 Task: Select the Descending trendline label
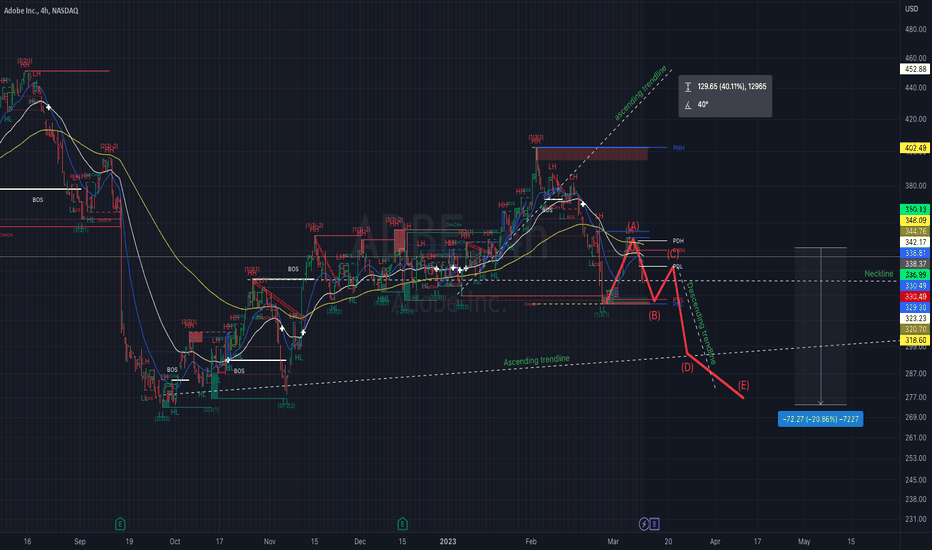tap(701, 323)
